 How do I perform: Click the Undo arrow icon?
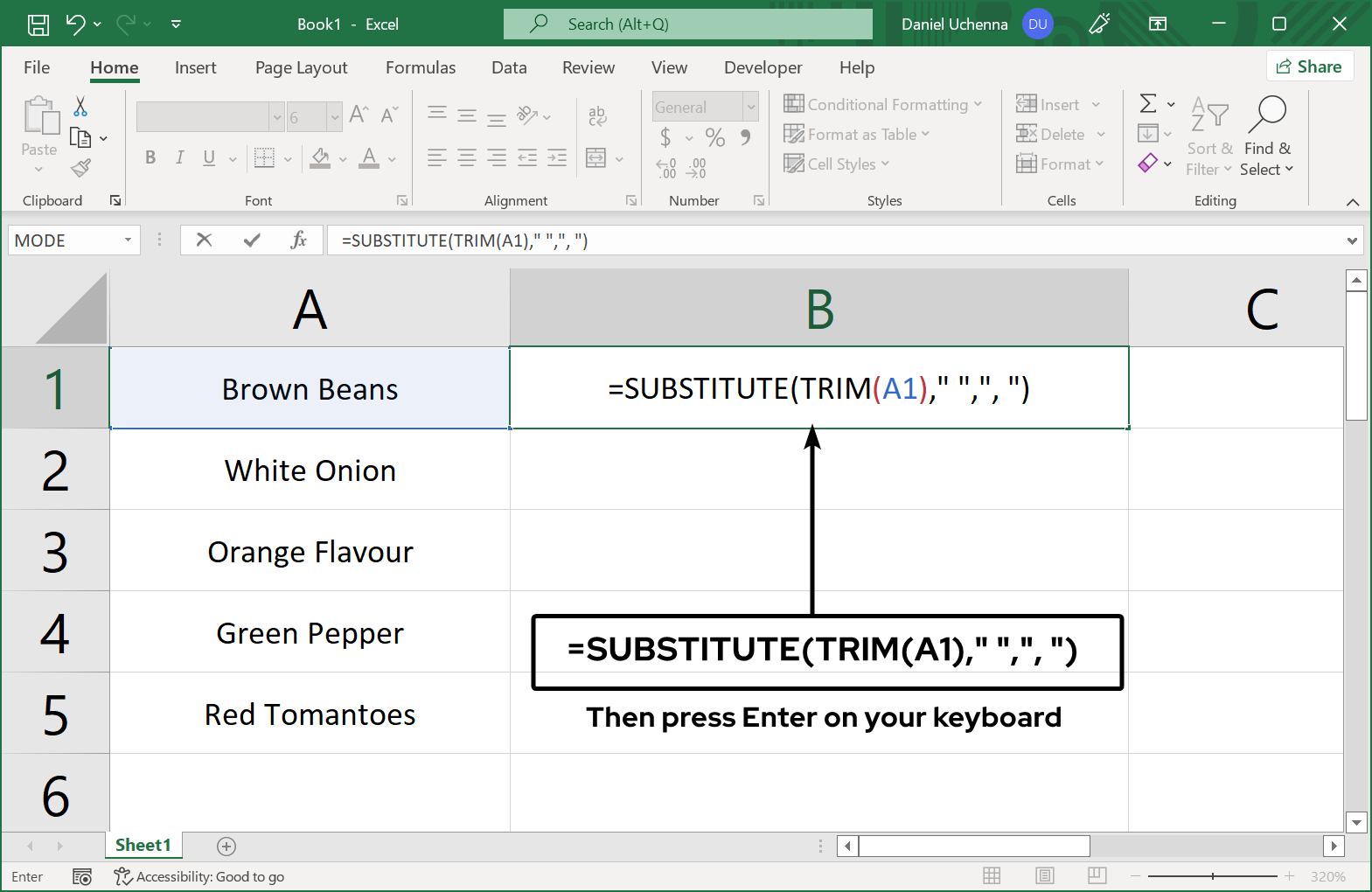click(76, 24)
